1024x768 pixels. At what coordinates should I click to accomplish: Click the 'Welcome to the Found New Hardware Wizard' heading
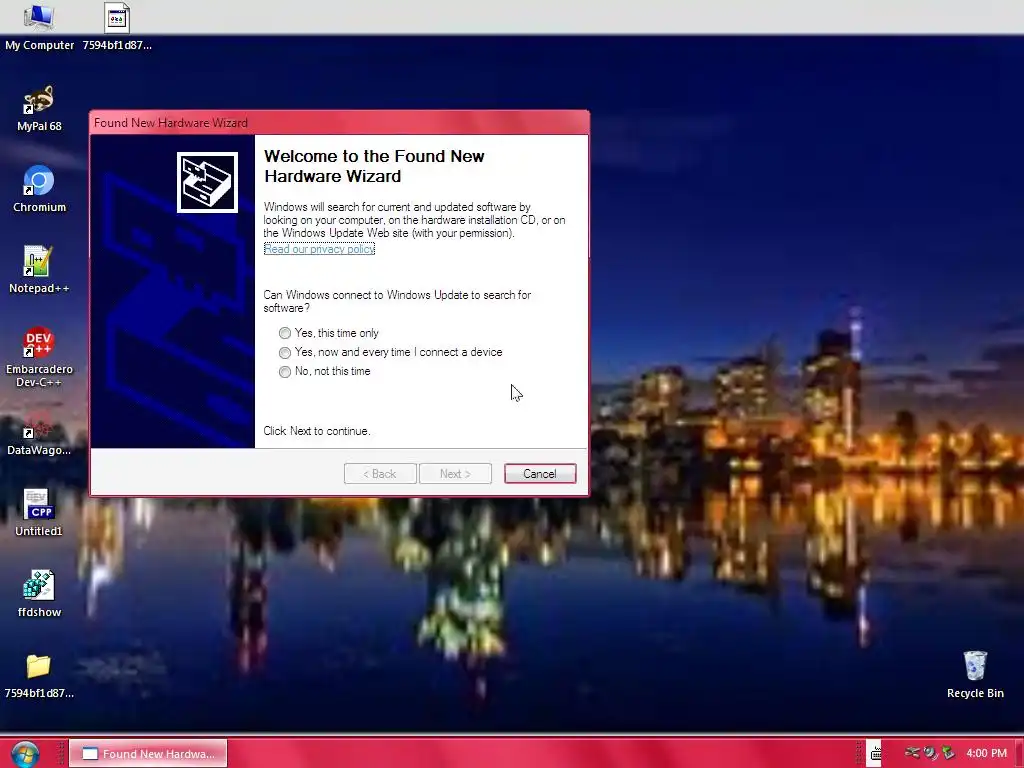pyautogui.click(x=374, y=166)
